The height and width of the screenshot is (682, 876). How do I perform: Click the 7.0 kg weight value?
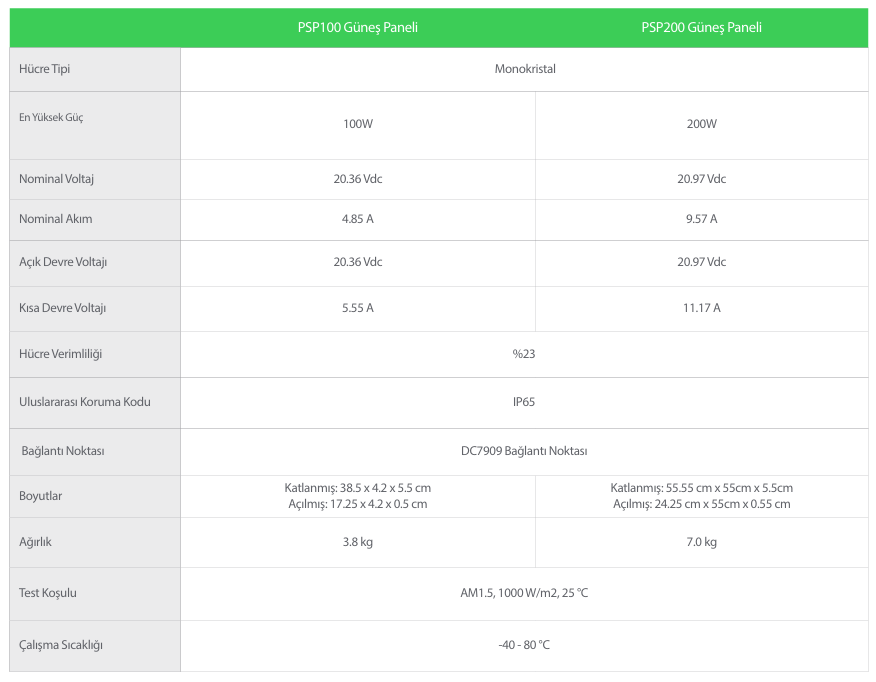(701, 542)
